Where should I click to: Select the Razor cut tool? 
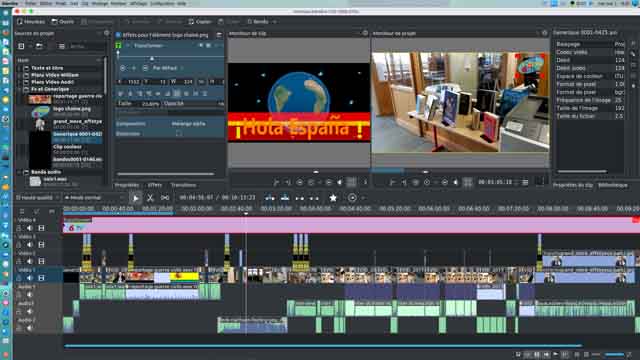pos(150,198)
